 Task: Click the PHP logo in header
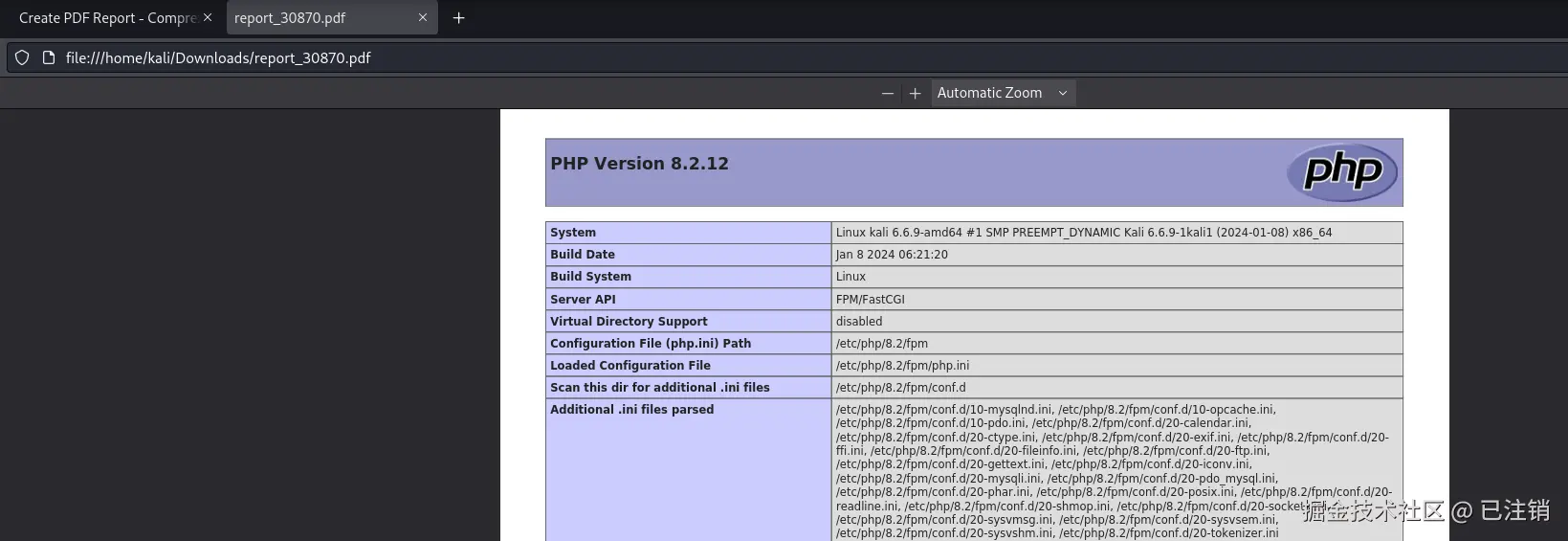click(1341, 172)
